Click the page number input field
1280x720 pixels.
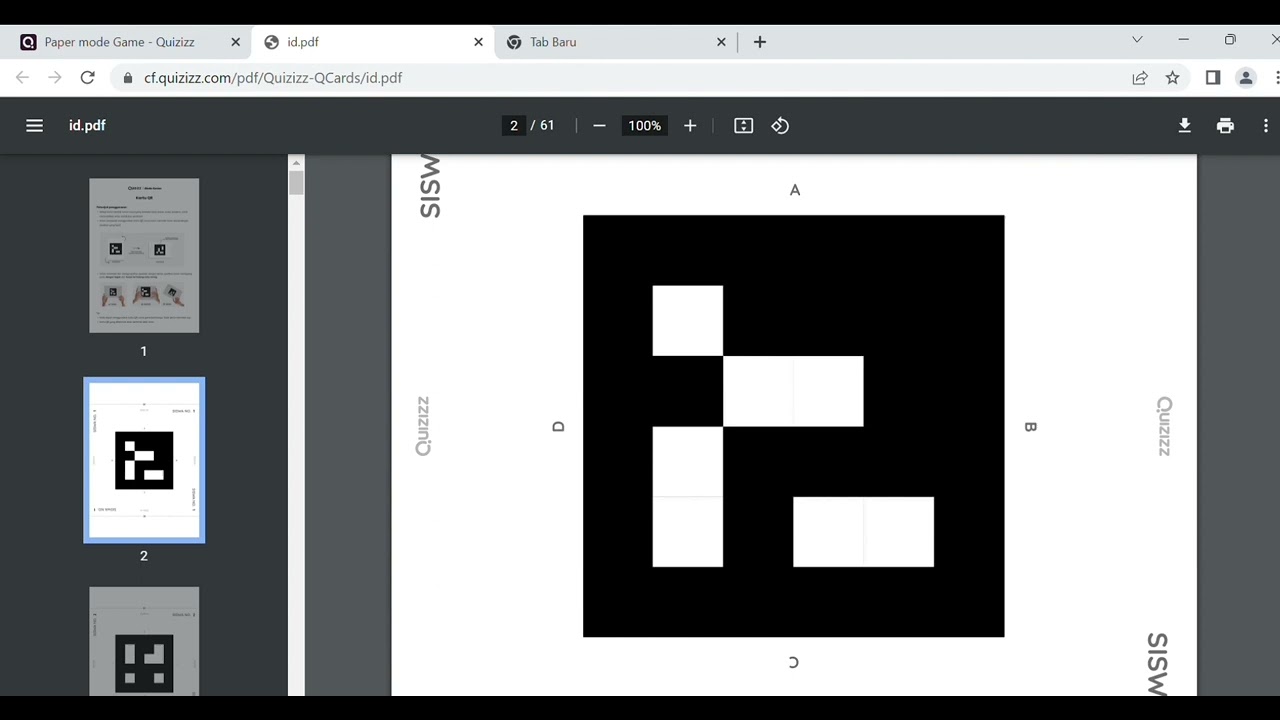[514, 125]
